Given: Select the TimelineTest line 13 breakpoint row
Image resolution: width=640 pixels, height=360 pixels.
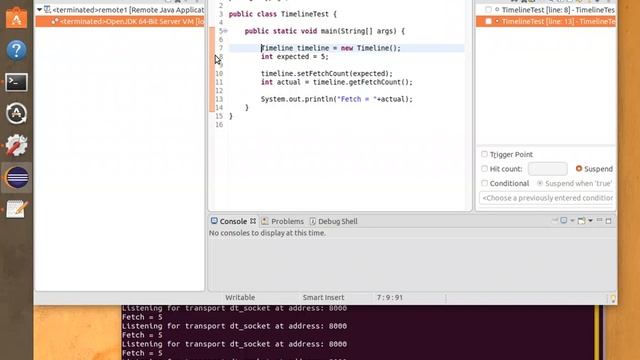Looking at the screenshot, I should click(x=546, y=21).
